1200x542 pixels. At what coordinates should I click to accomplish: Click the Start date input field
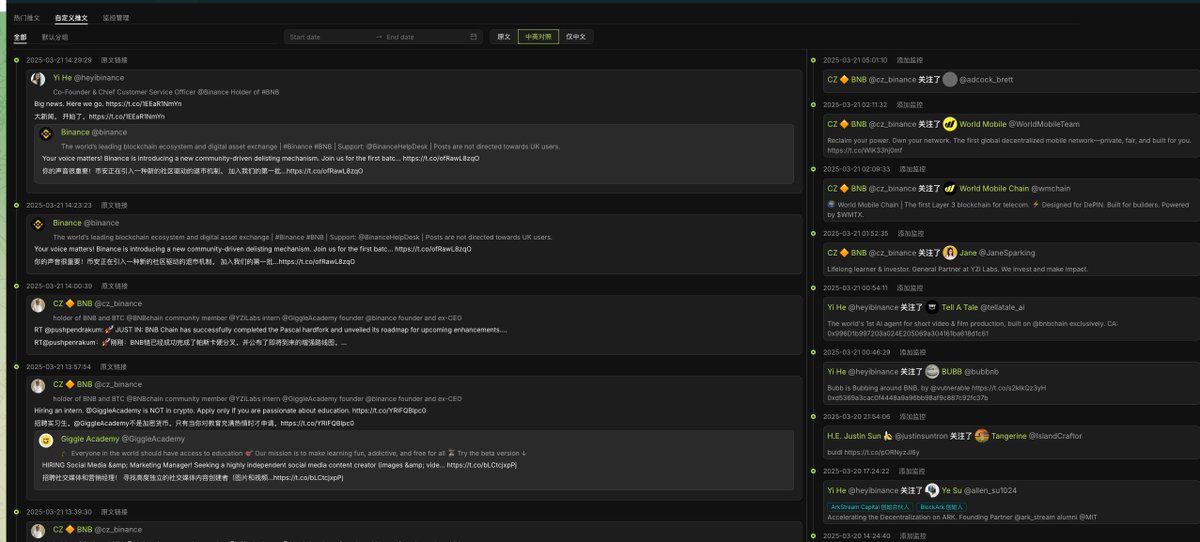point(328,37)
